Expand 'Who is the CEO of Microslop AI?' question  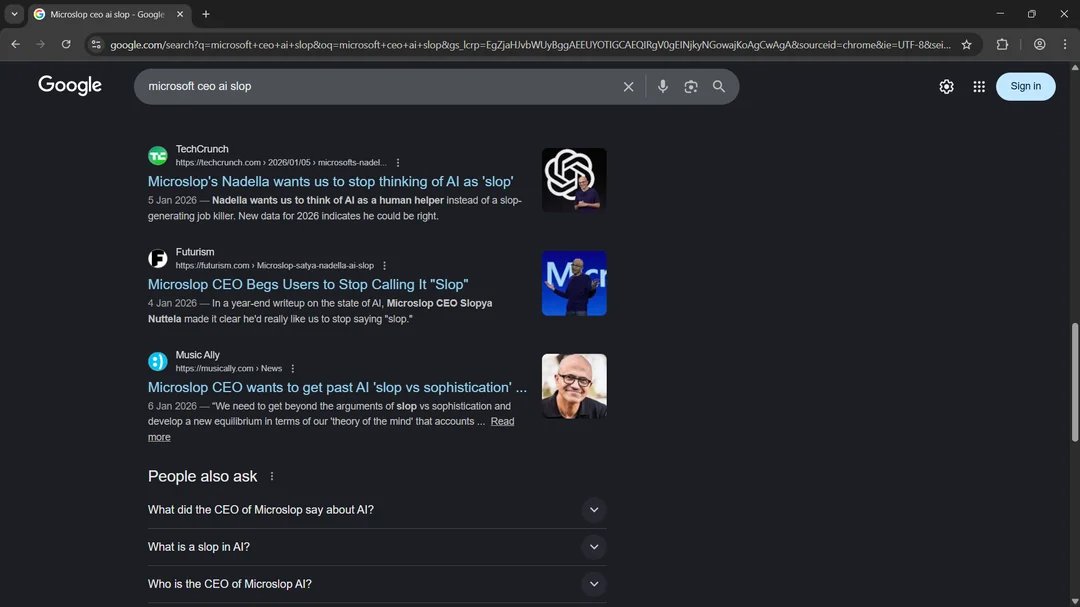(377, 584)
